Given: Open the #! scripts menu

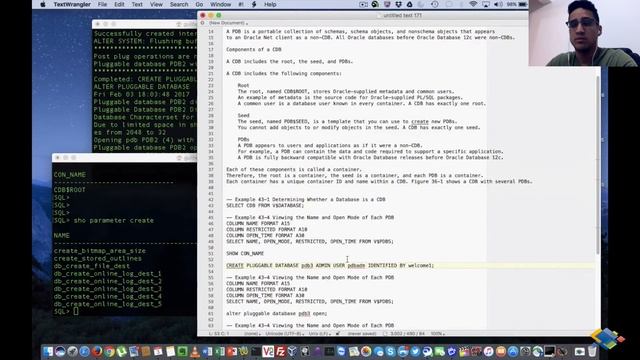Looking at the screenshot, I should click(241, 4).
